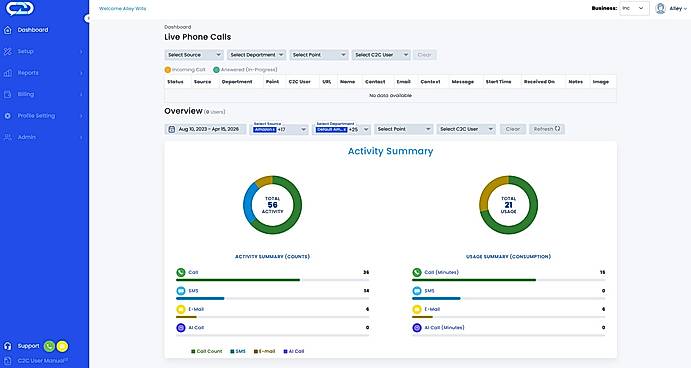Toggle the SMS legend entry in chart
Screen dimensions: 691x368
click(x=238, y=351)
